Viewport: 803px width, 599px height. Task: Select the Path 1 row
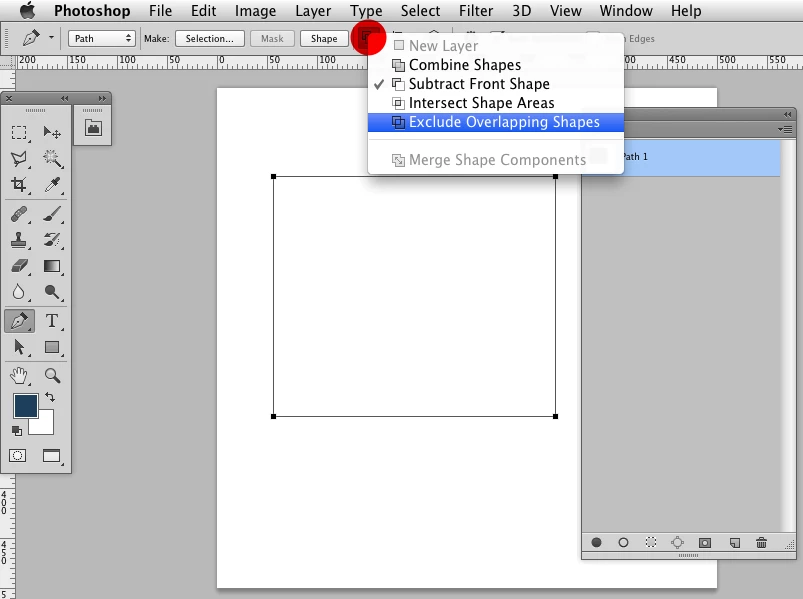[681, 157]
